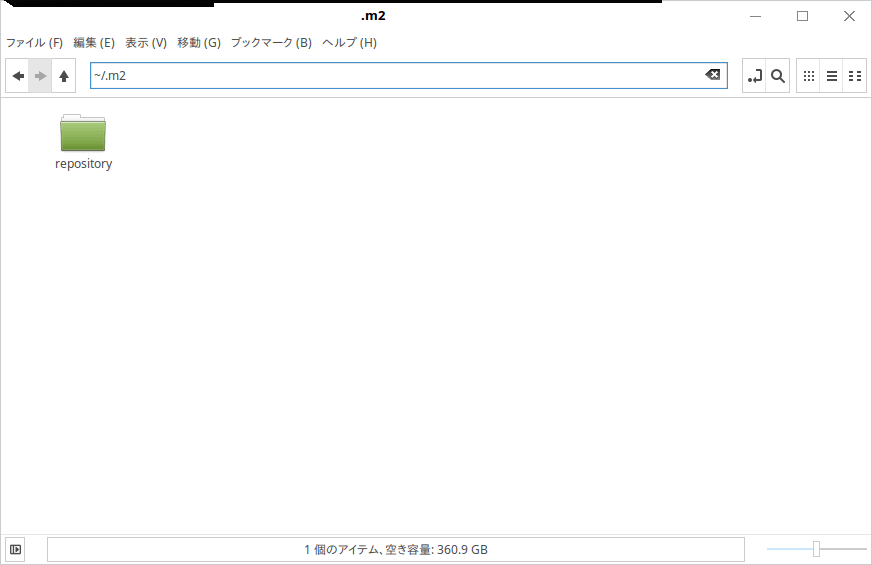Minimize the .m2 window
The image size is (872, 565).
pyautogui.click(x=755, y=16)
